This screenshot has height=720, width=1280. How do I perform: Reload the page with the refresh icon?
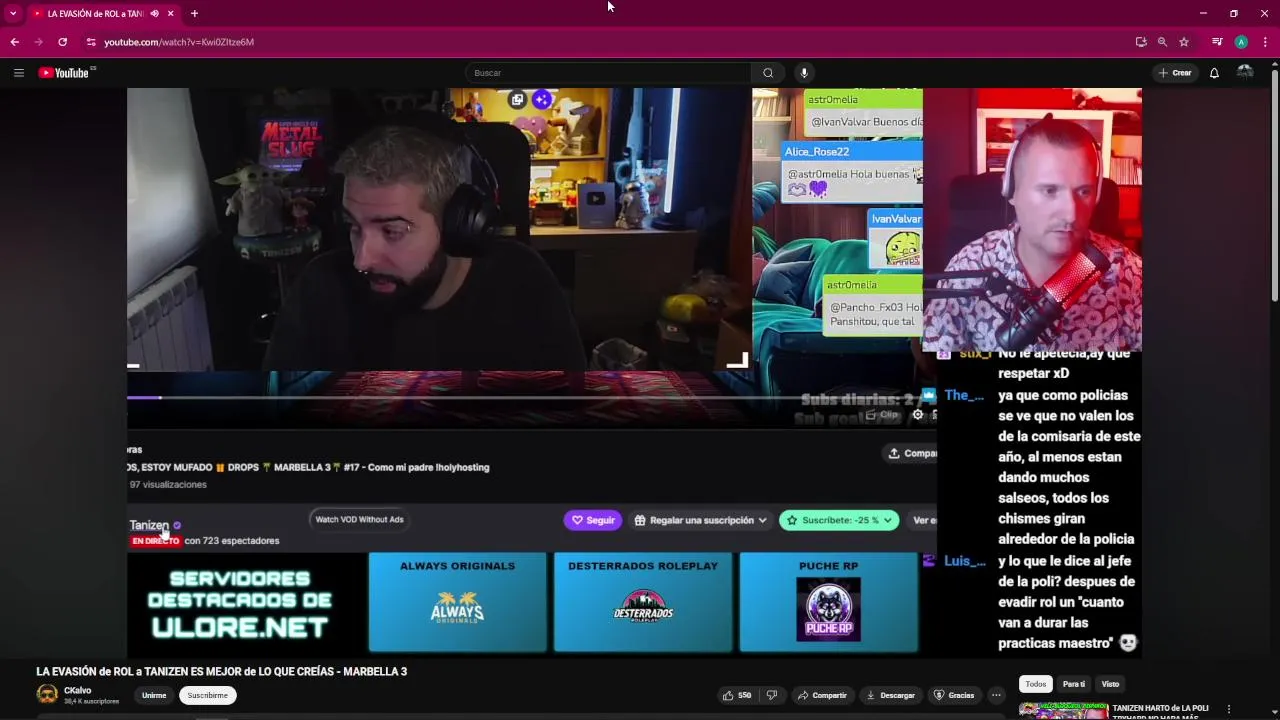click(x=62, y=42)
